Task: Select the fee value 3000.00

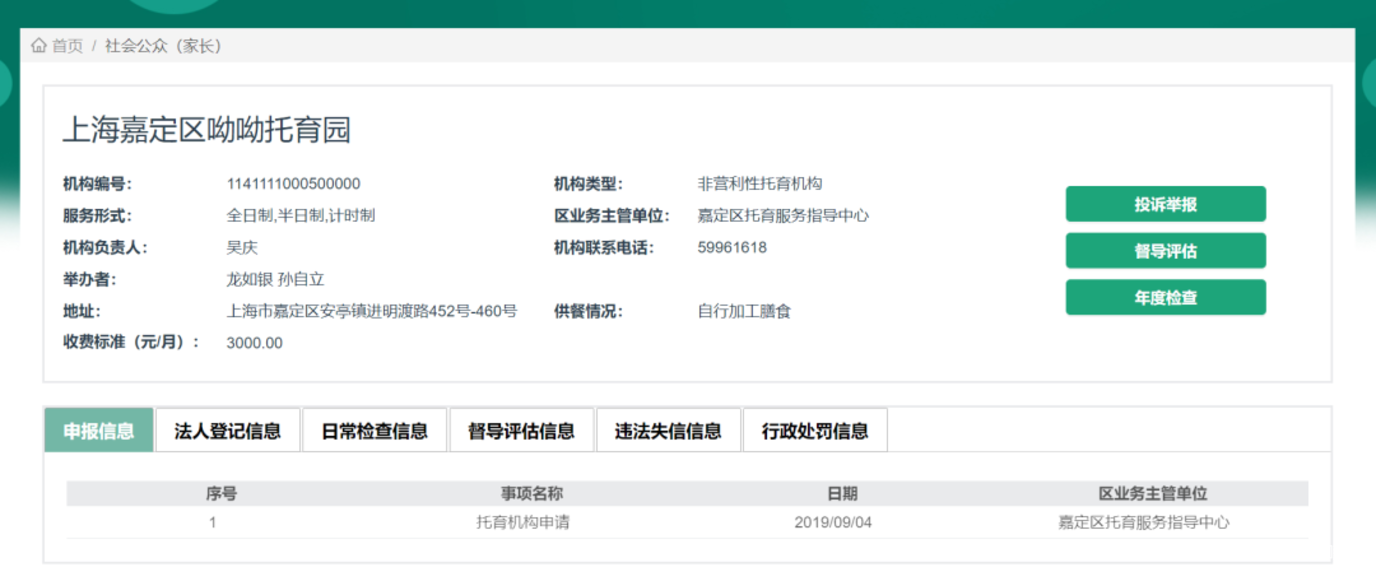Action: (255, 343)
